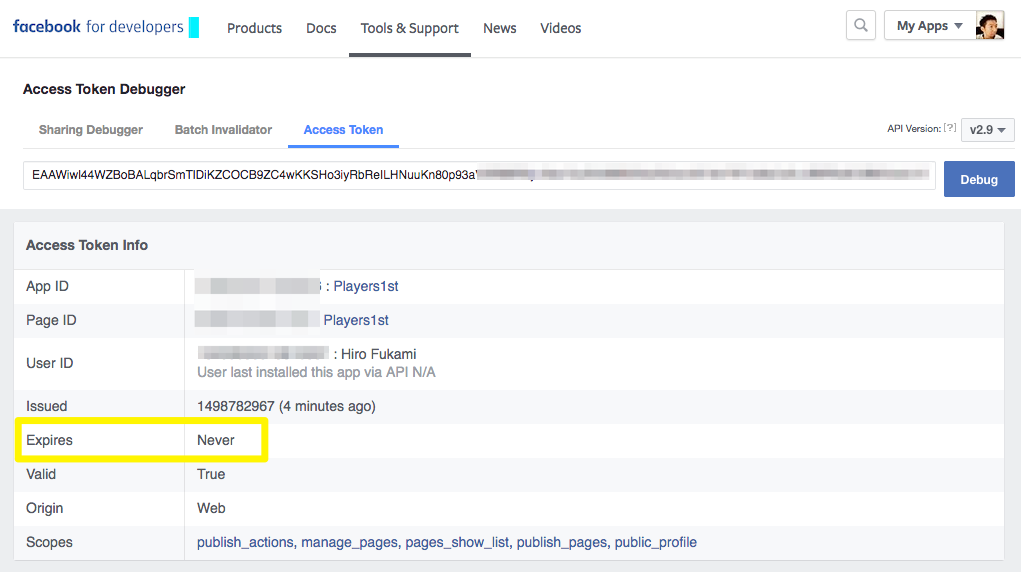Click the public_profile scope link

click(x=656, y=542)
